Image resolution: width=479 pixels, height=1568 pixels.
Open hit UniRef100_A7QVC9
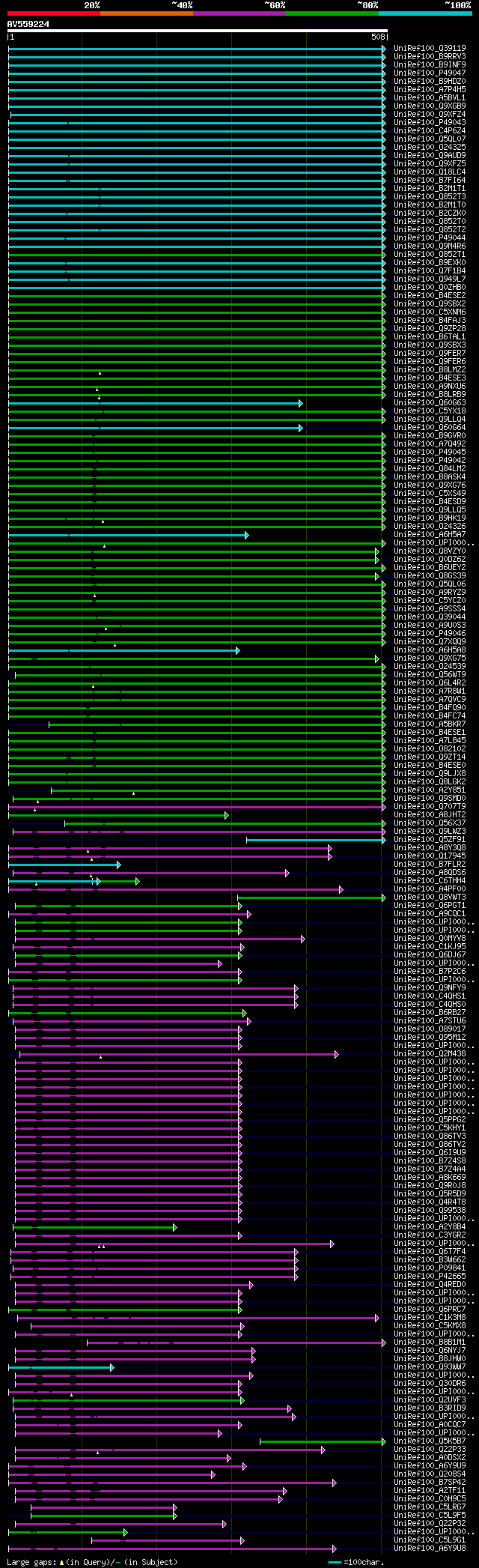coord(430,700)
